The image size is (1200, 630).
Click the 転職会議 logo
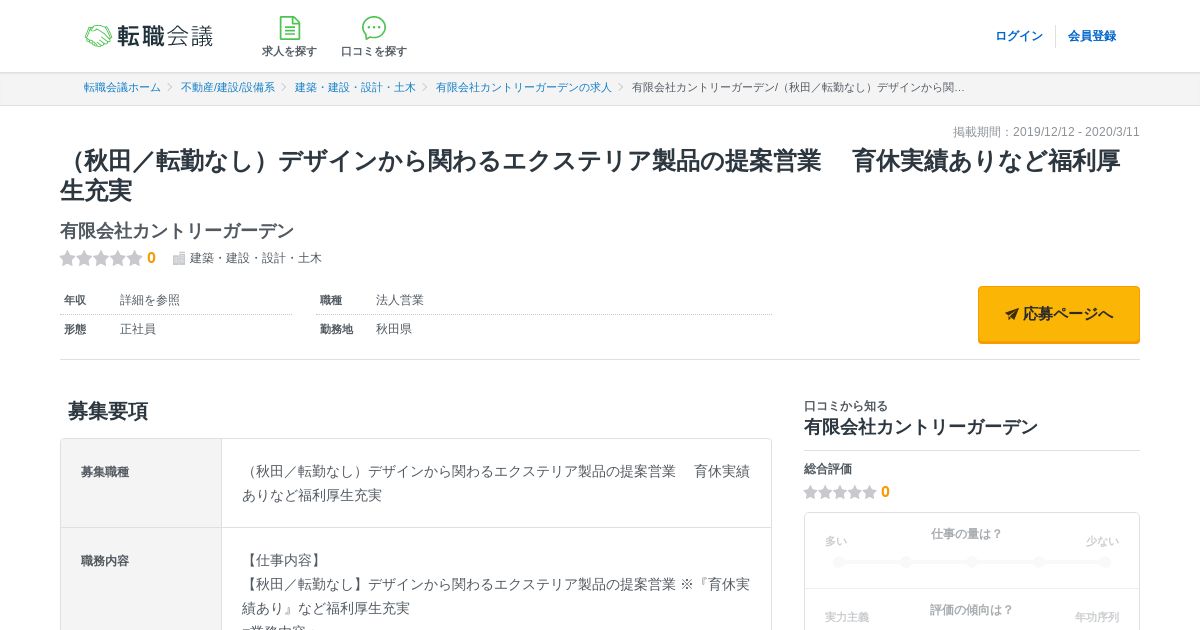click(x=149, y=36)
